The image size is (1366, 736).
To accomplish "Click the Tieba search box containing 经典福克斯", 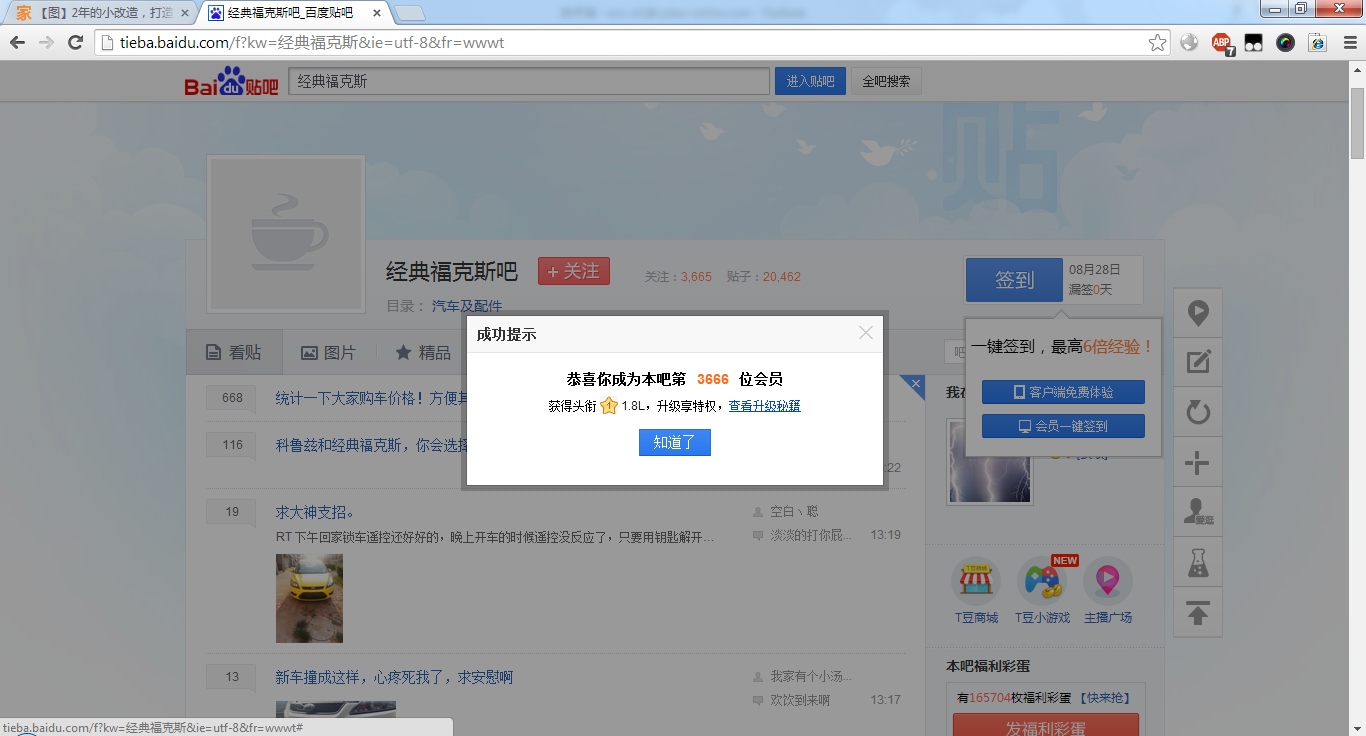I will coord(529,82).
